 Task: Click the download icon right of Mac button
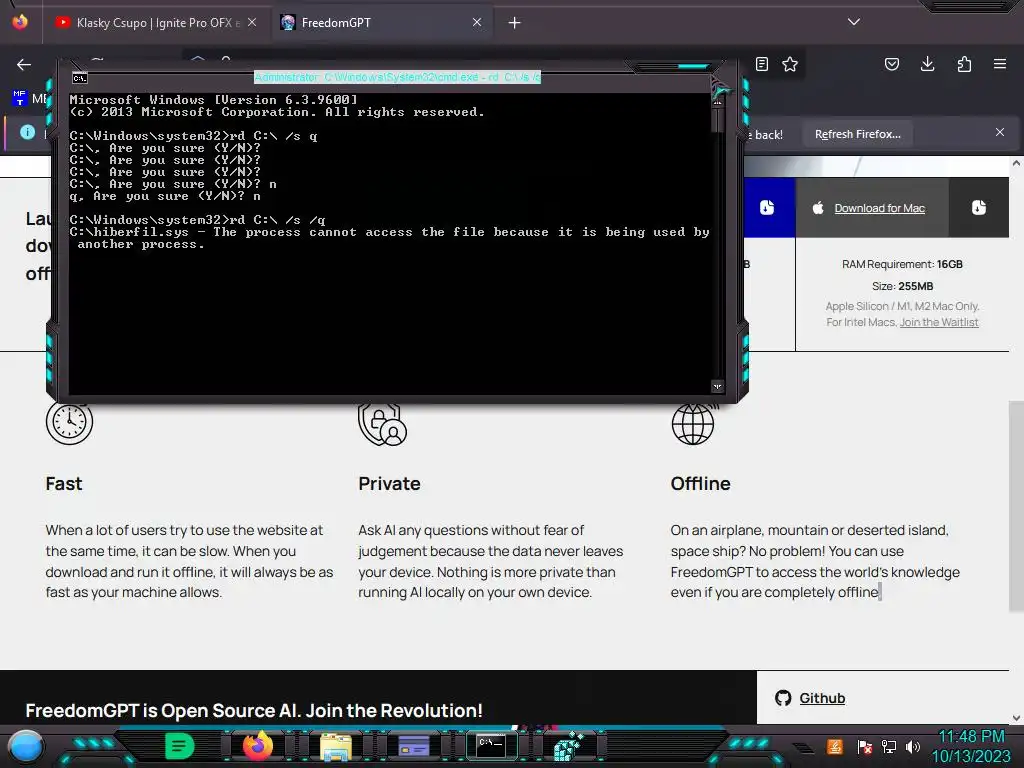[x=978, y=208]
